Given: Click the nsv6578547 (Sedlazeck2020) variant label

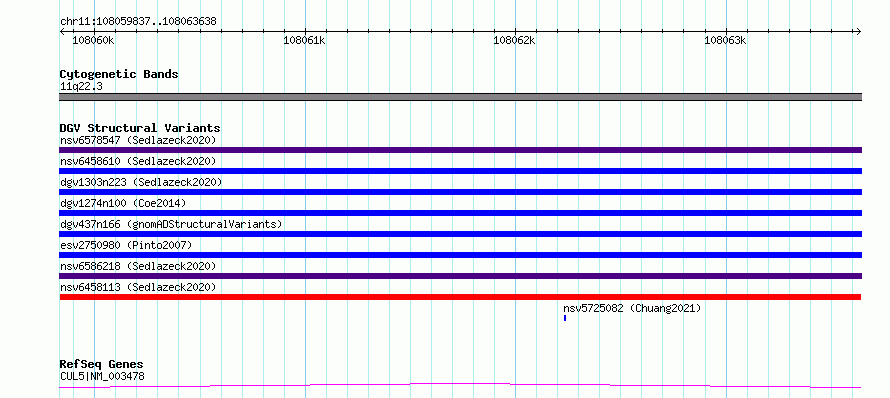Looking at the screenshot, I should click(x=138, y=140).
